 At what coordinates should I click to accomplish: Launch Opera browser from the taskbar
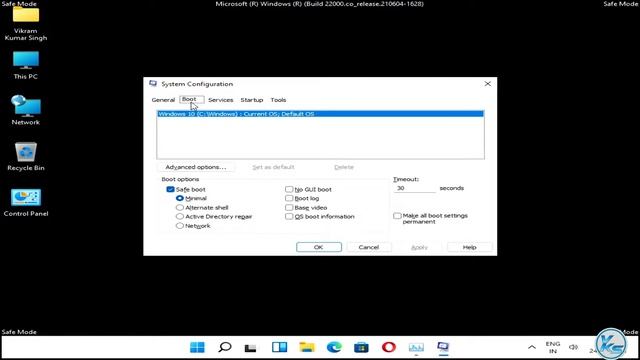coord(389,347)
